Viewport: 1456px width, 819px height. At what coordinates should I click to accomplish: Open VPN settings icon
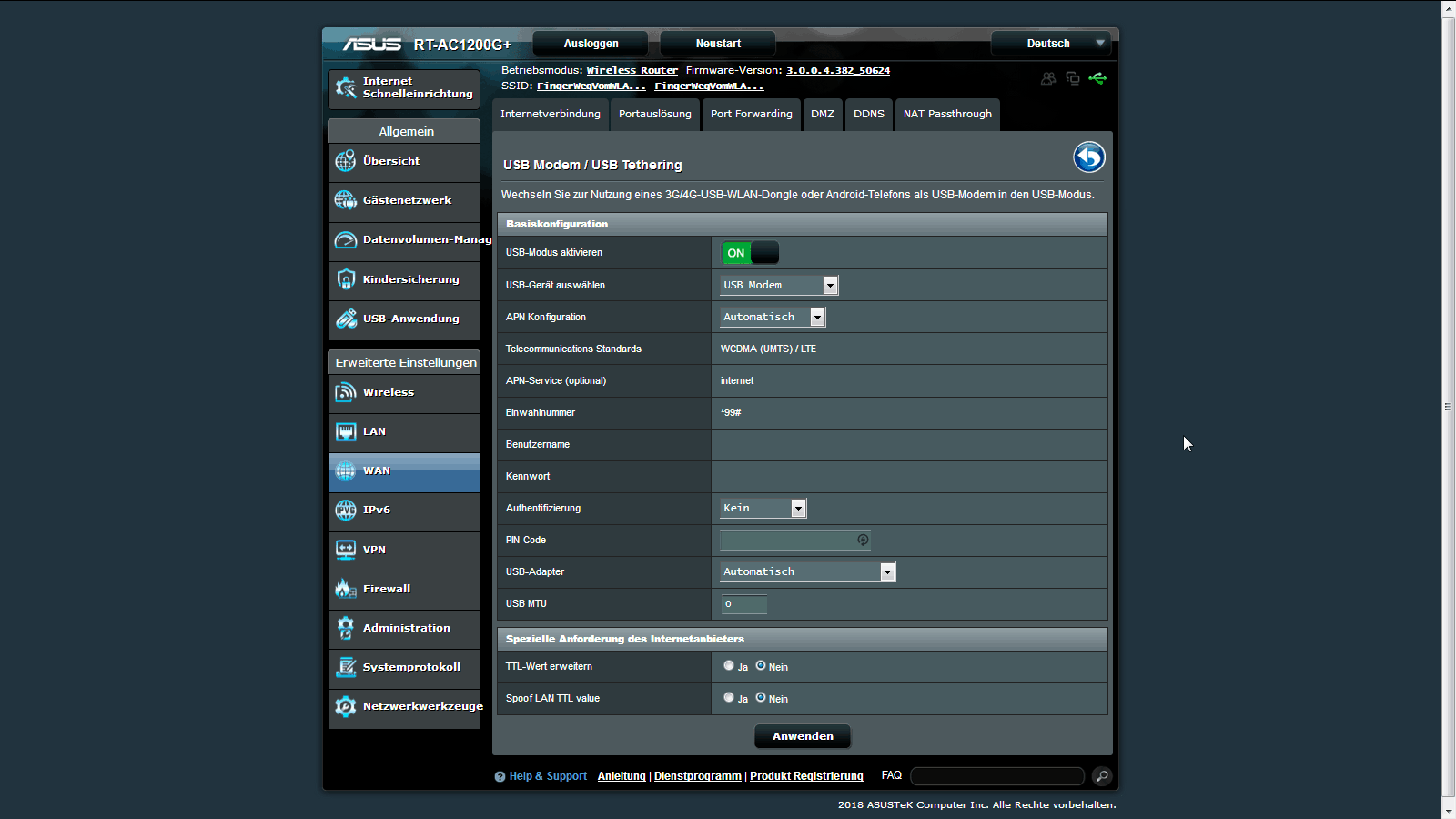[346, 550]
